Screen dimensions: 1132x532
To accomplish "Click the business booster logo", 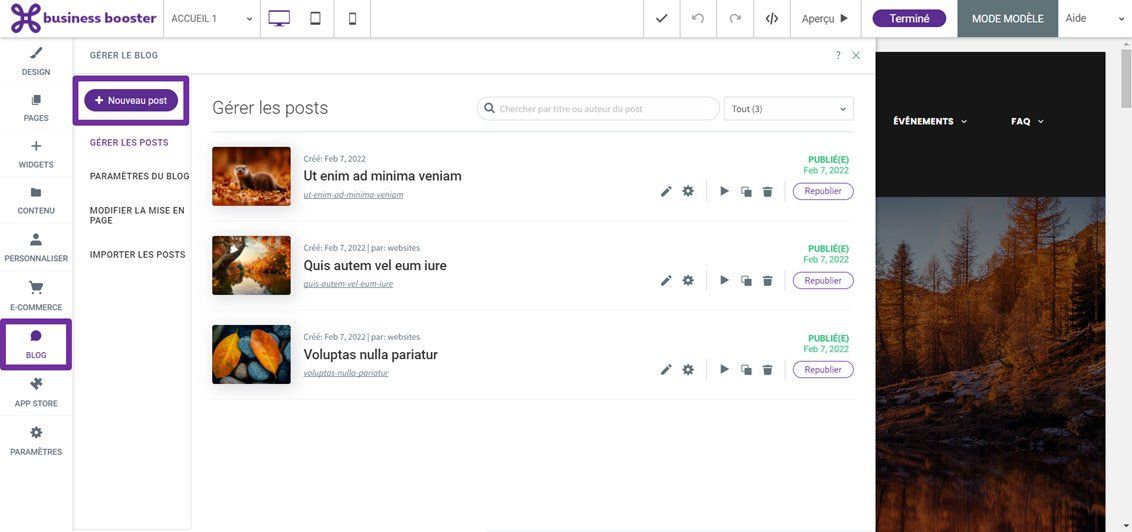I will point(83,19).
